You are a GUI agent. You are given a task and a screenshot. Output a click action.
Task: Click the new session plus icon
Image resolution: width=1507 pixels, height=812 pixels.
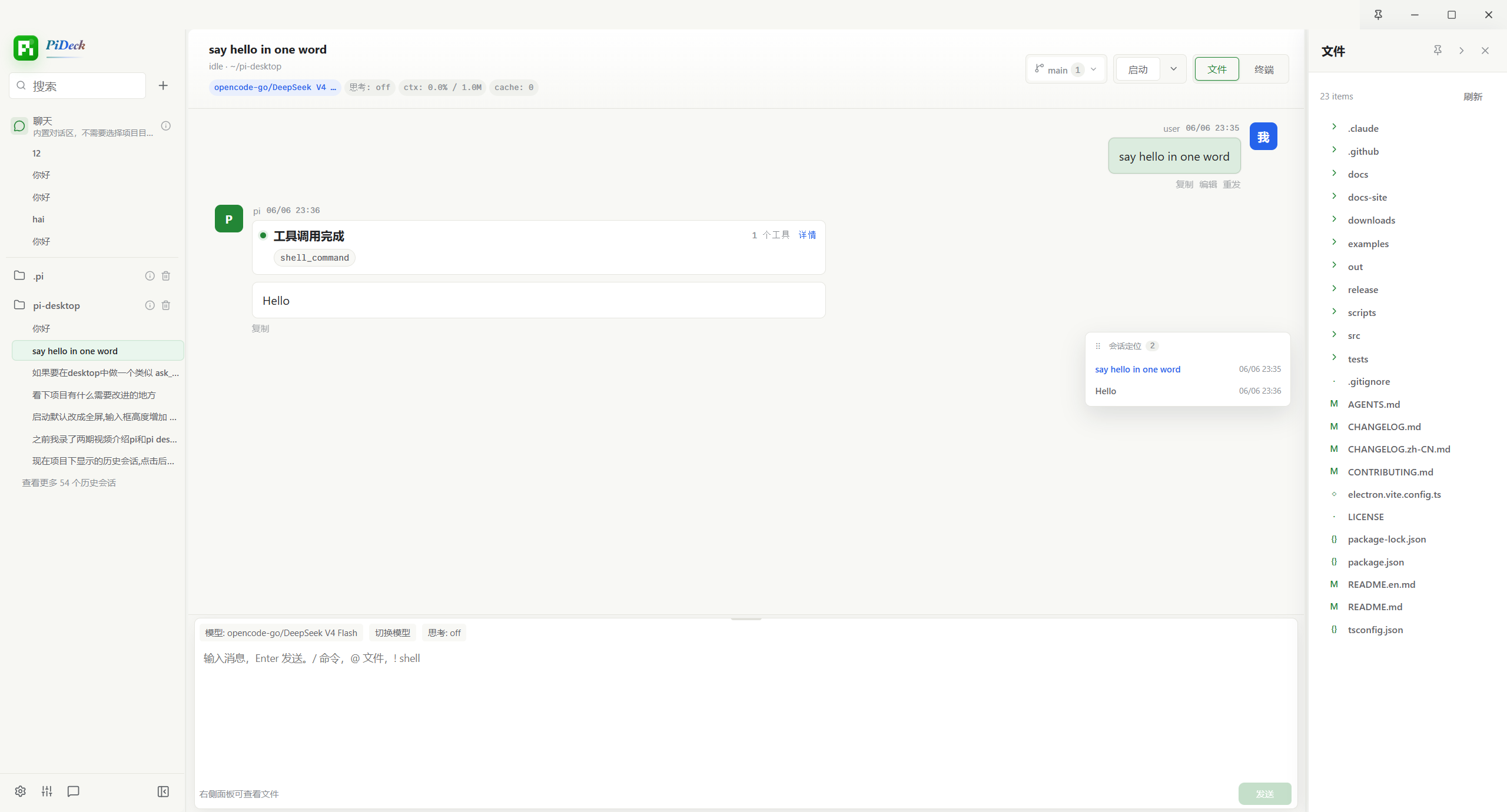(x=163, y=86)
